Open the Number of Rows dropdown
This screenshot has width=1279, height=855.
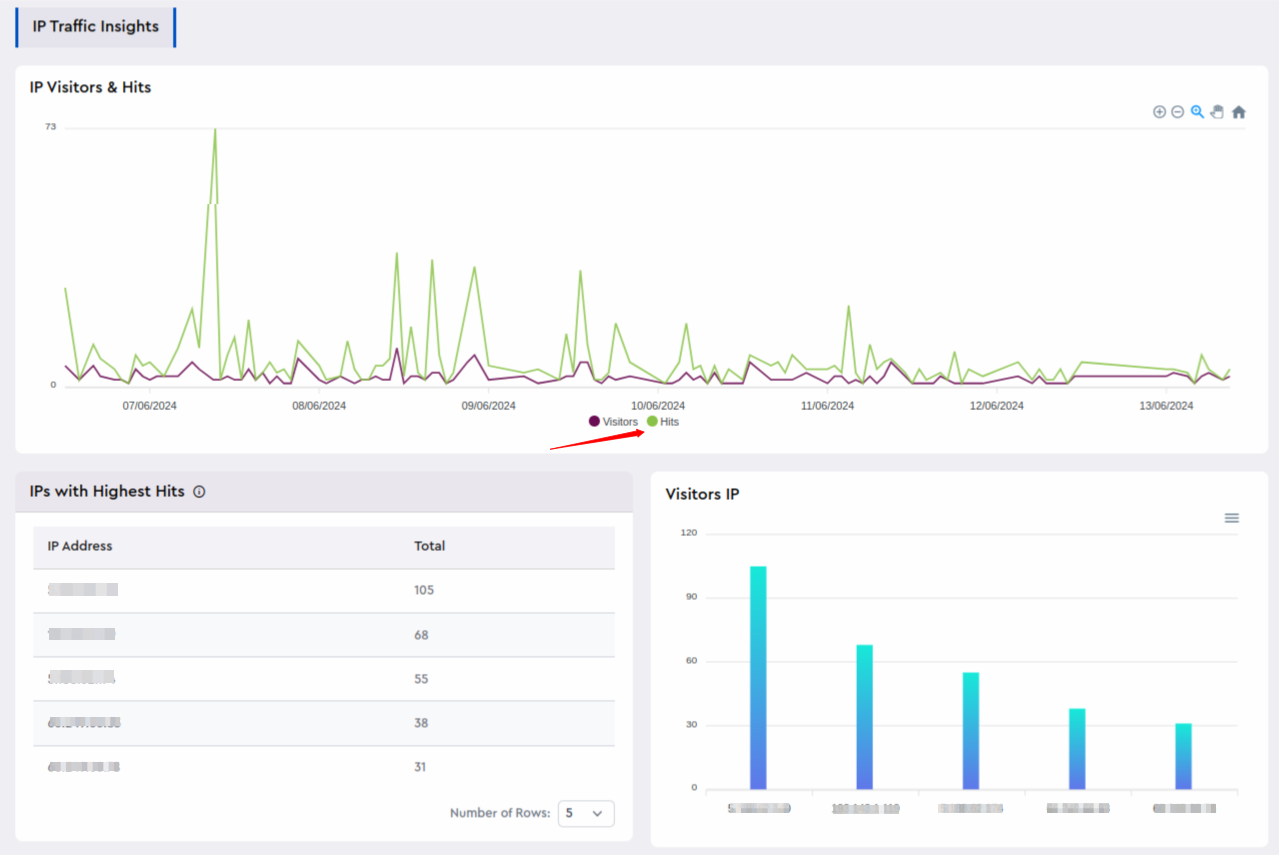(586, 813)
